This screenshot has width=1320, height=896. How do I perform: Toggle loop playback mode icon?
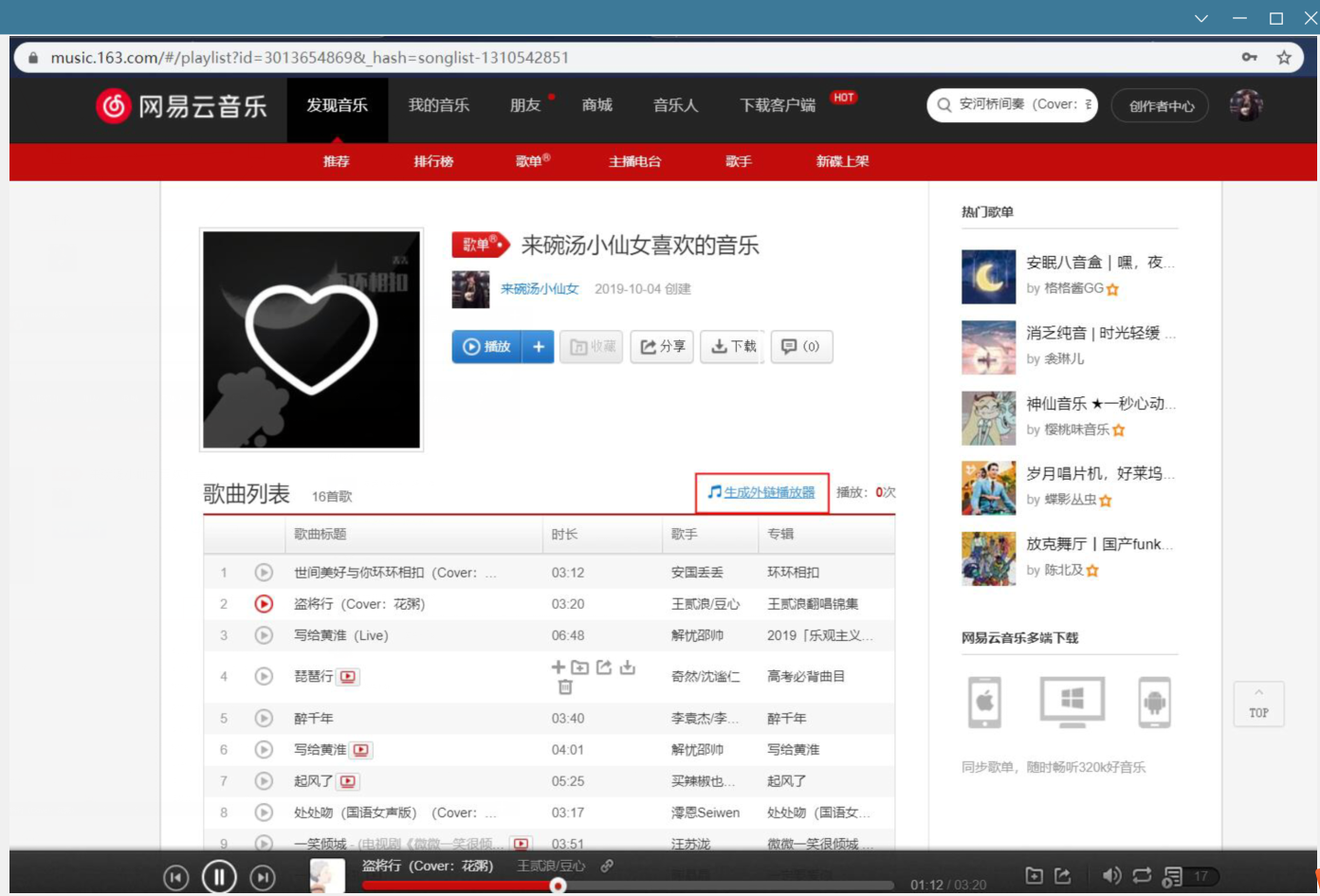(x=1143, y=876)
